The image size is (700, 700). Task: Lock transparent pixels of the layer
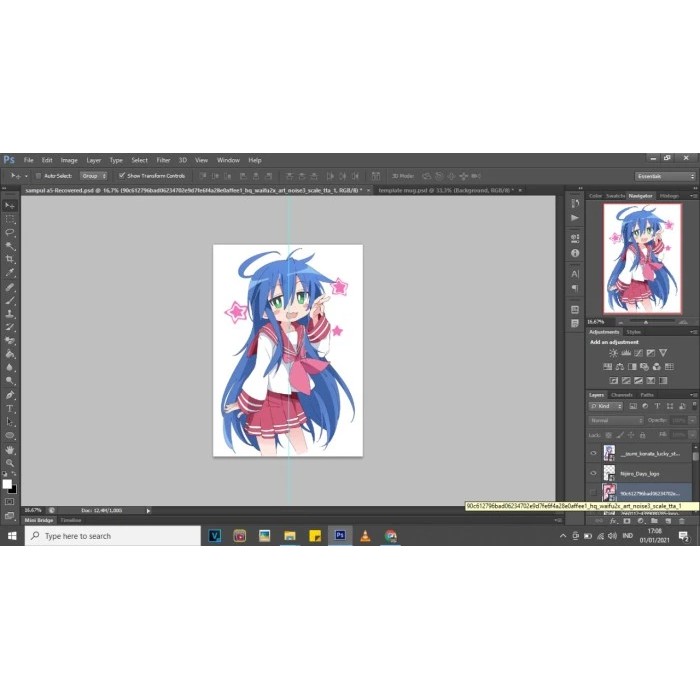[608, 435]
